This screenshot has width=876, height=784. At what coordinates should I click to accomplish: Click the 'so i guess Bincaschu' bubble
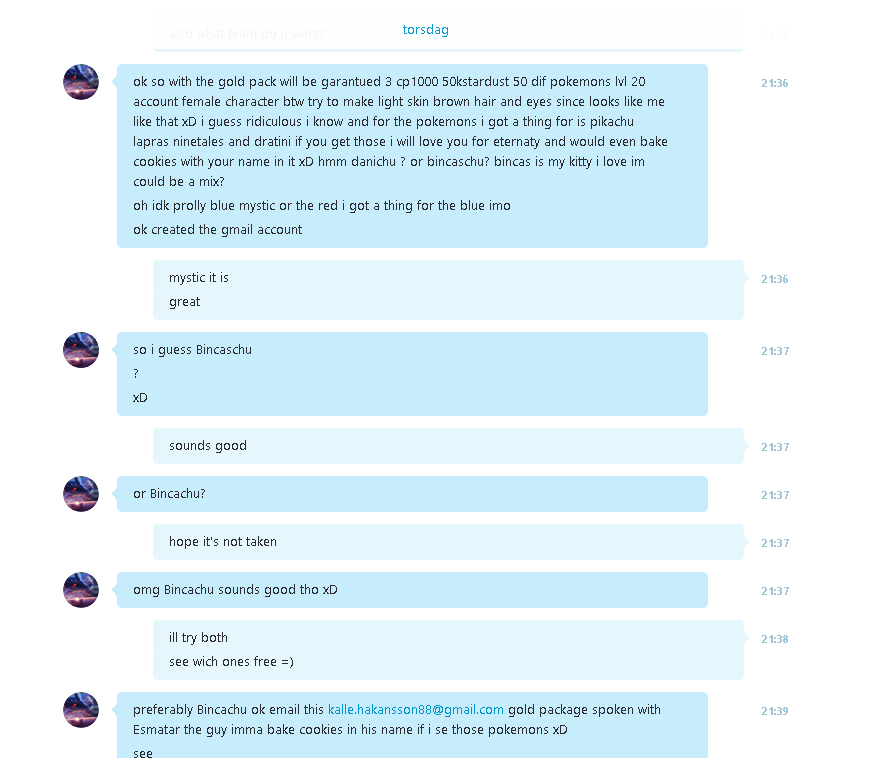click(412, 374)
